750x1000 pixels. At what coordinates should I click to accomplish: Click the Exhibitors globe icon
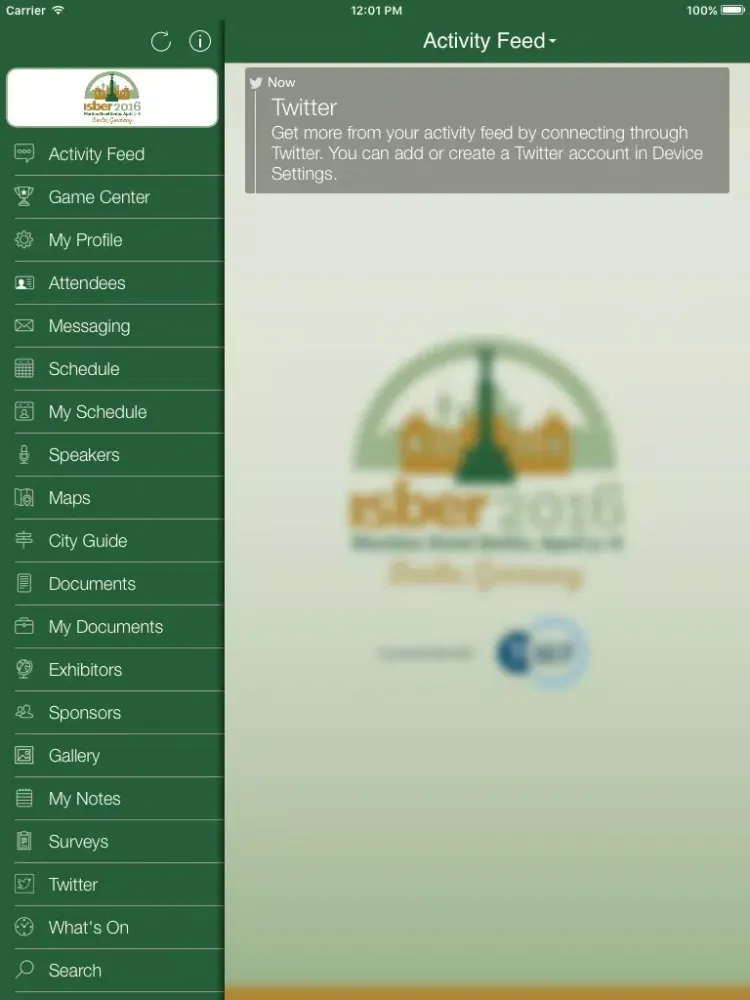pyautogui.click(x=24, y=669)
